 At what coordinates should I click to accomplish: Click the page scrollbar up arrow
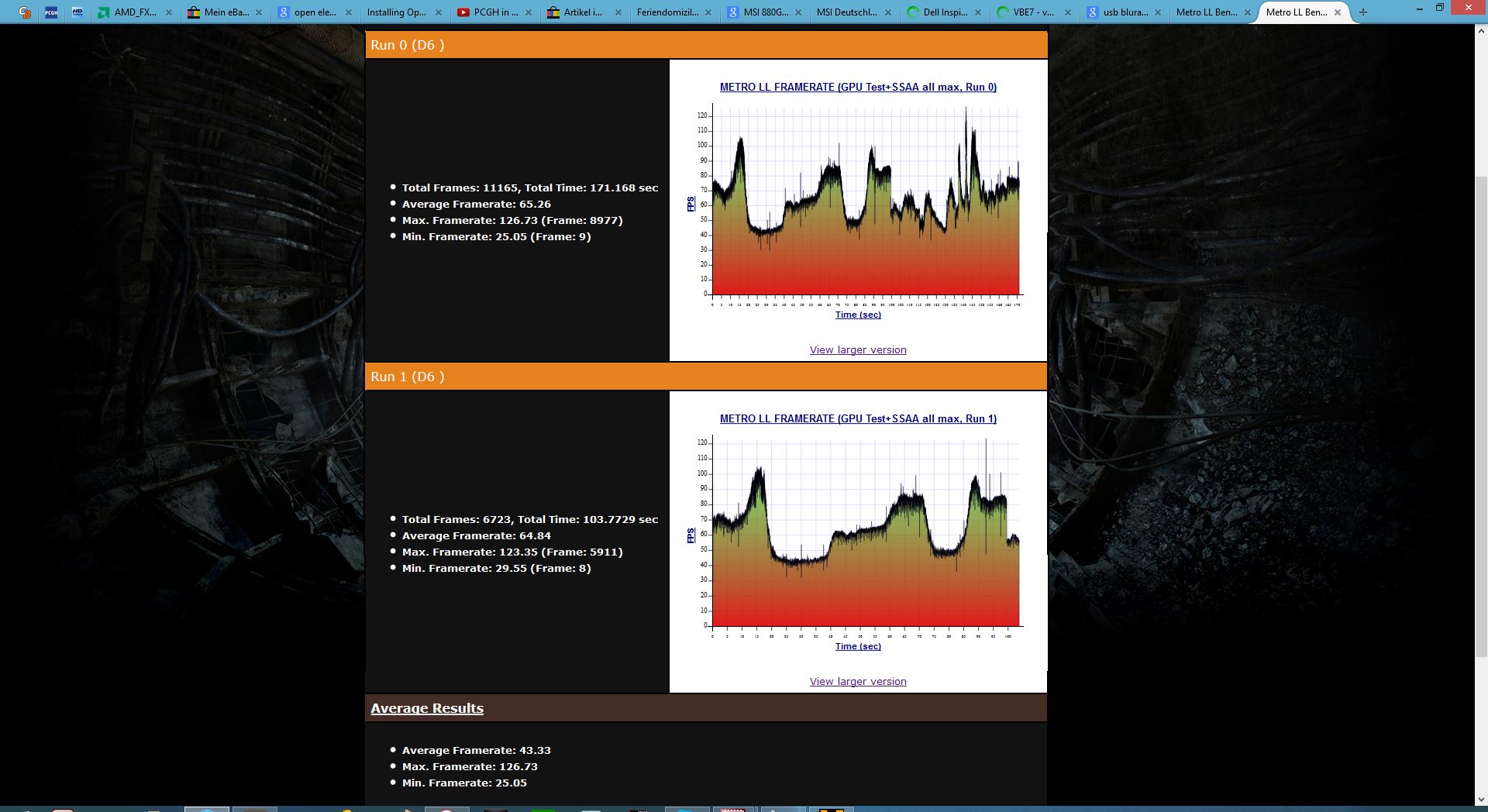tap(1481, 32)
